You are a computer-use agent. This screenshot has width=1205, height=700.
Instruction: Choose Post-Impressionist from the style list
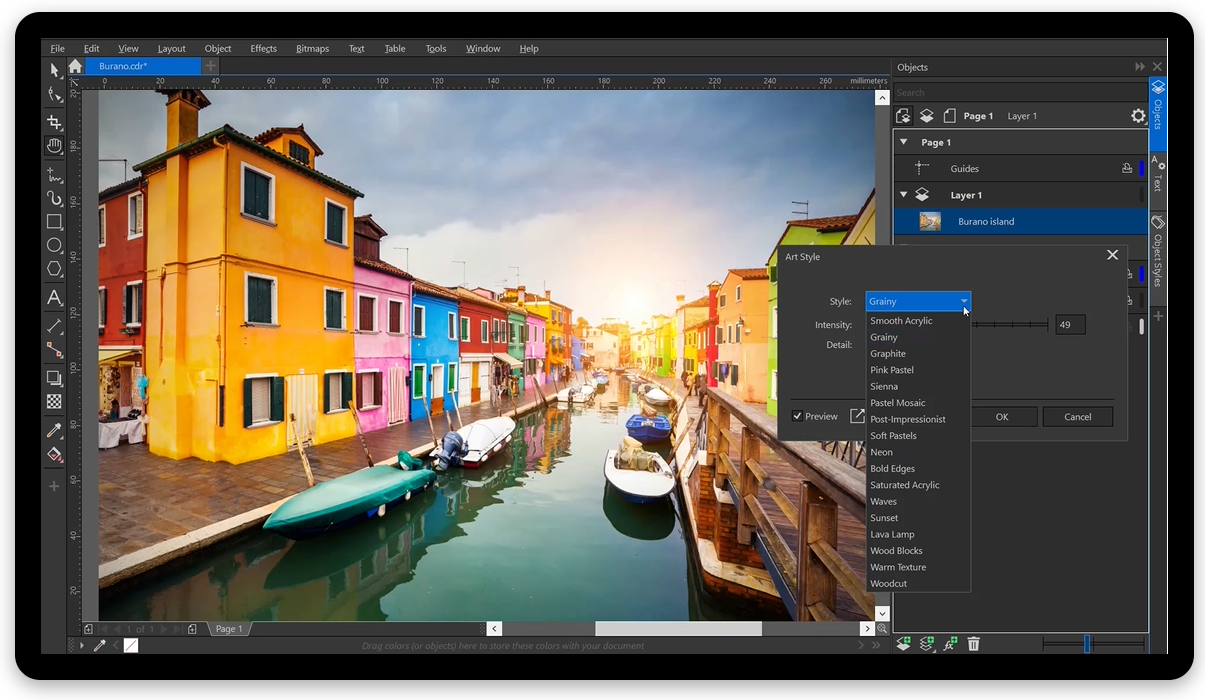tap(907, 419)
